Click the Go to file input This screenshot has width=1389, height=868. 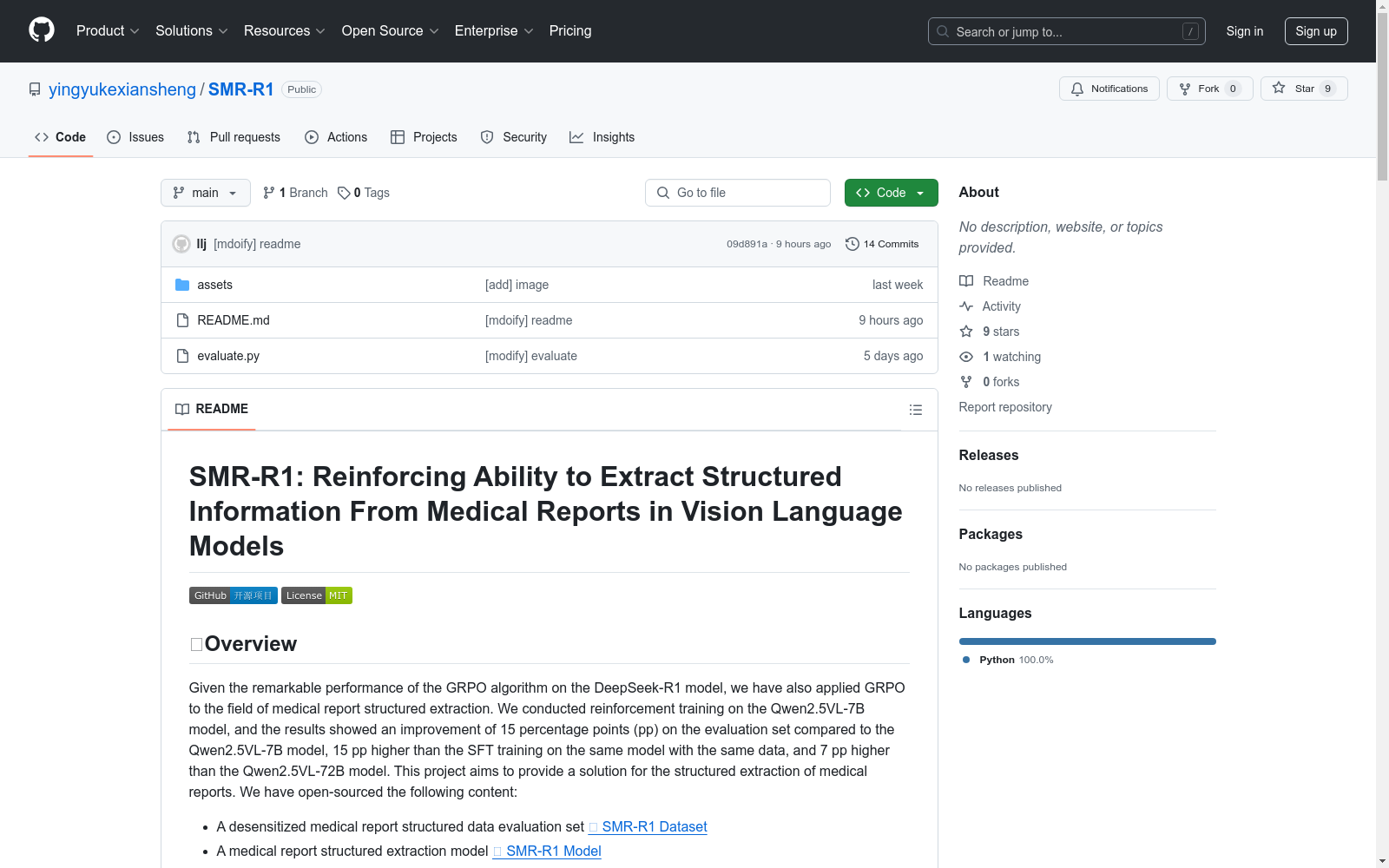coord(738,193)
